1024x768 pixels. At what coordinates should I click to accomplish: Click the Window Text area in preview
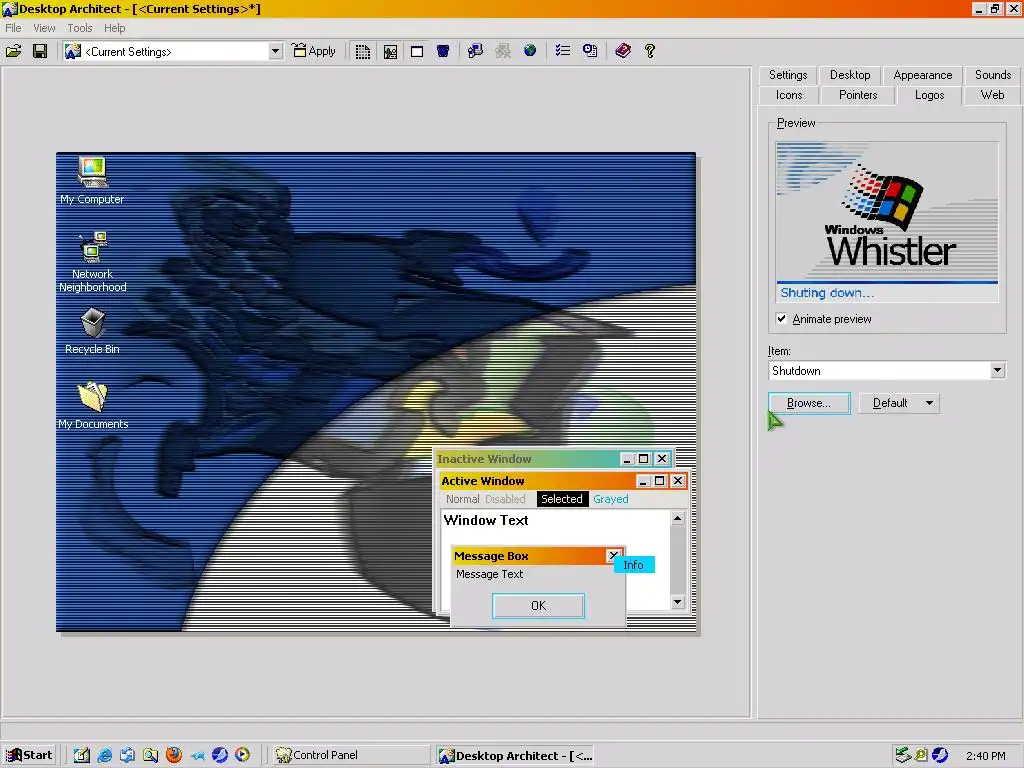pos(486,520)
